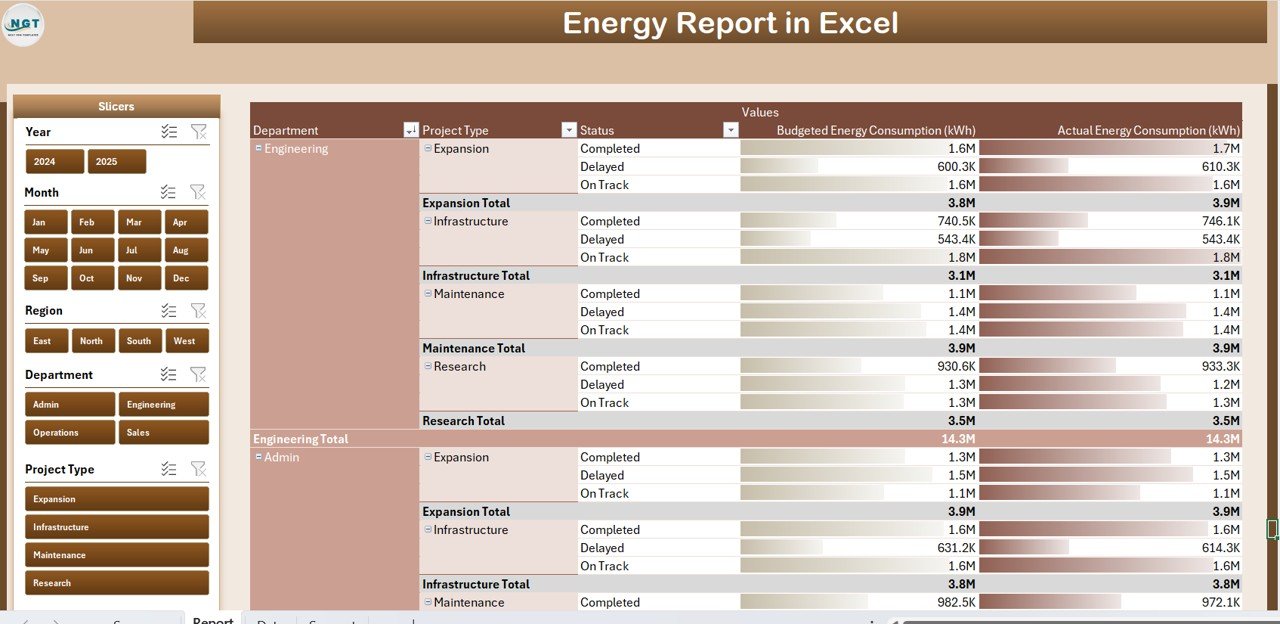Click the Region slicer multi-select icon
The height and width of the screenshot is (624, 1280).
[x=169, y=311]
